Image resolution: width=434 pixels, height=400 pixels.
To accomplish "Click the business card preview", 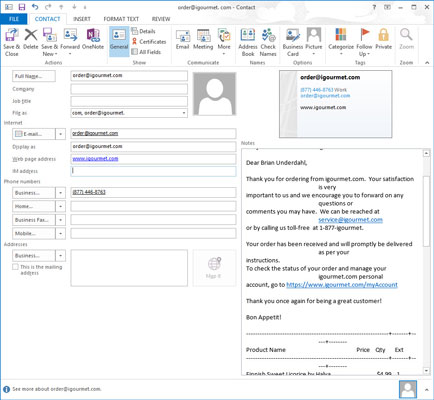I will click(335, 104).
